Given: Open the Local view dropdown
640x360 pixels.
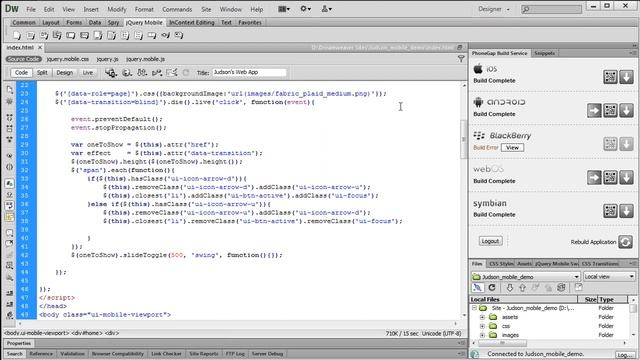Looking at the screenshot, I should click(609, 277).
